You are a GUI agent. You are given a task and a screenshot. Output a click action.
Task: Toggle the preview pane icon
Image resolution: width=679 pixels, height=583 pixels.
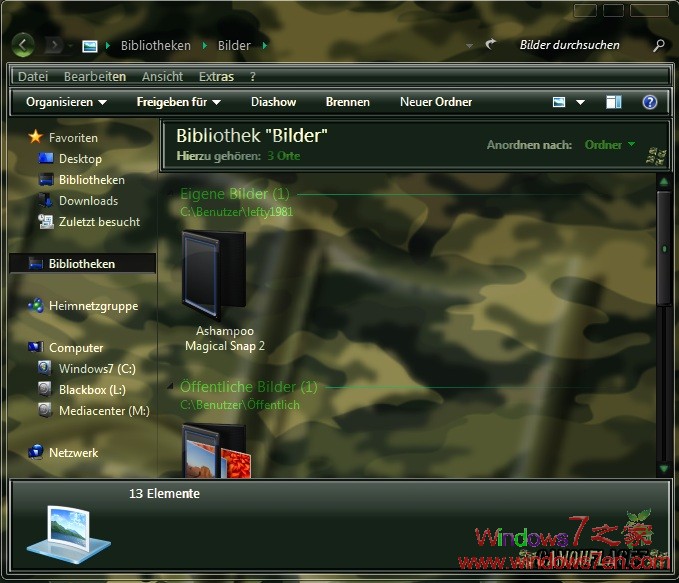(614, 102)
